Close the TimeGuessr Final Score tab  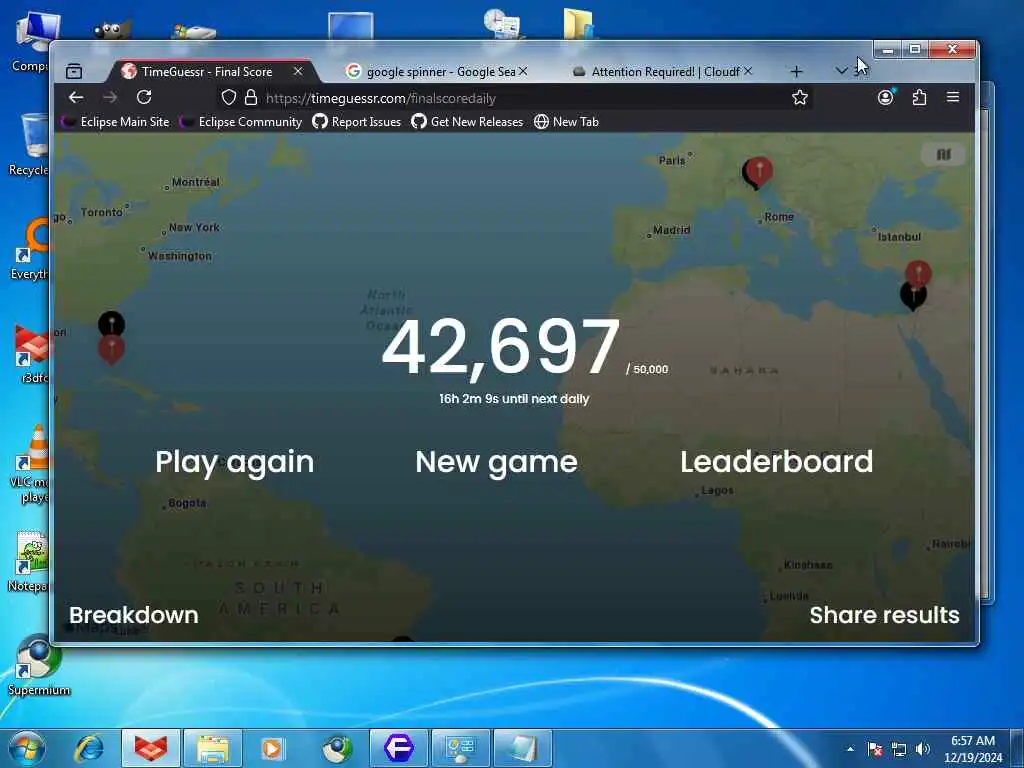(298, 71)
